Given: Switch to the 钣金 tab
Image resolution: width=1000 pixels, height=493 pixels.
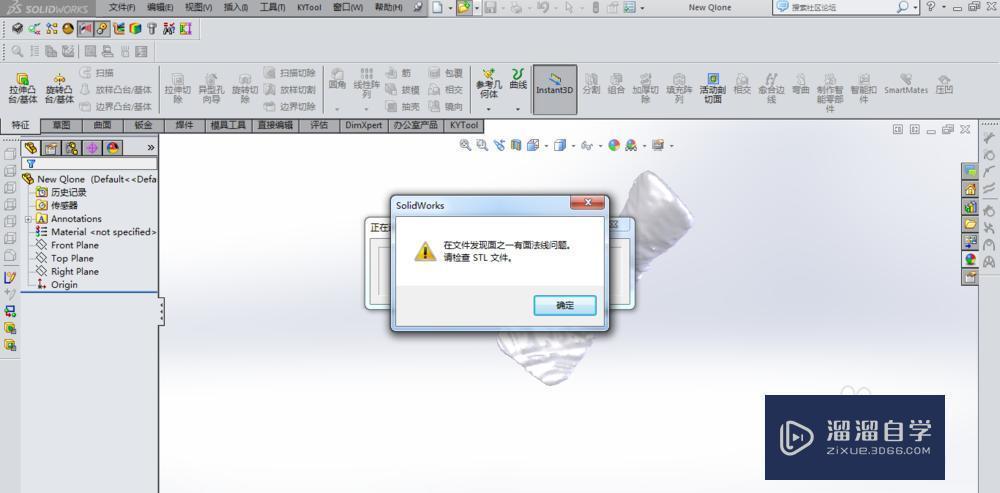Looking at the screenshot, I should click(x=143, y=125).
